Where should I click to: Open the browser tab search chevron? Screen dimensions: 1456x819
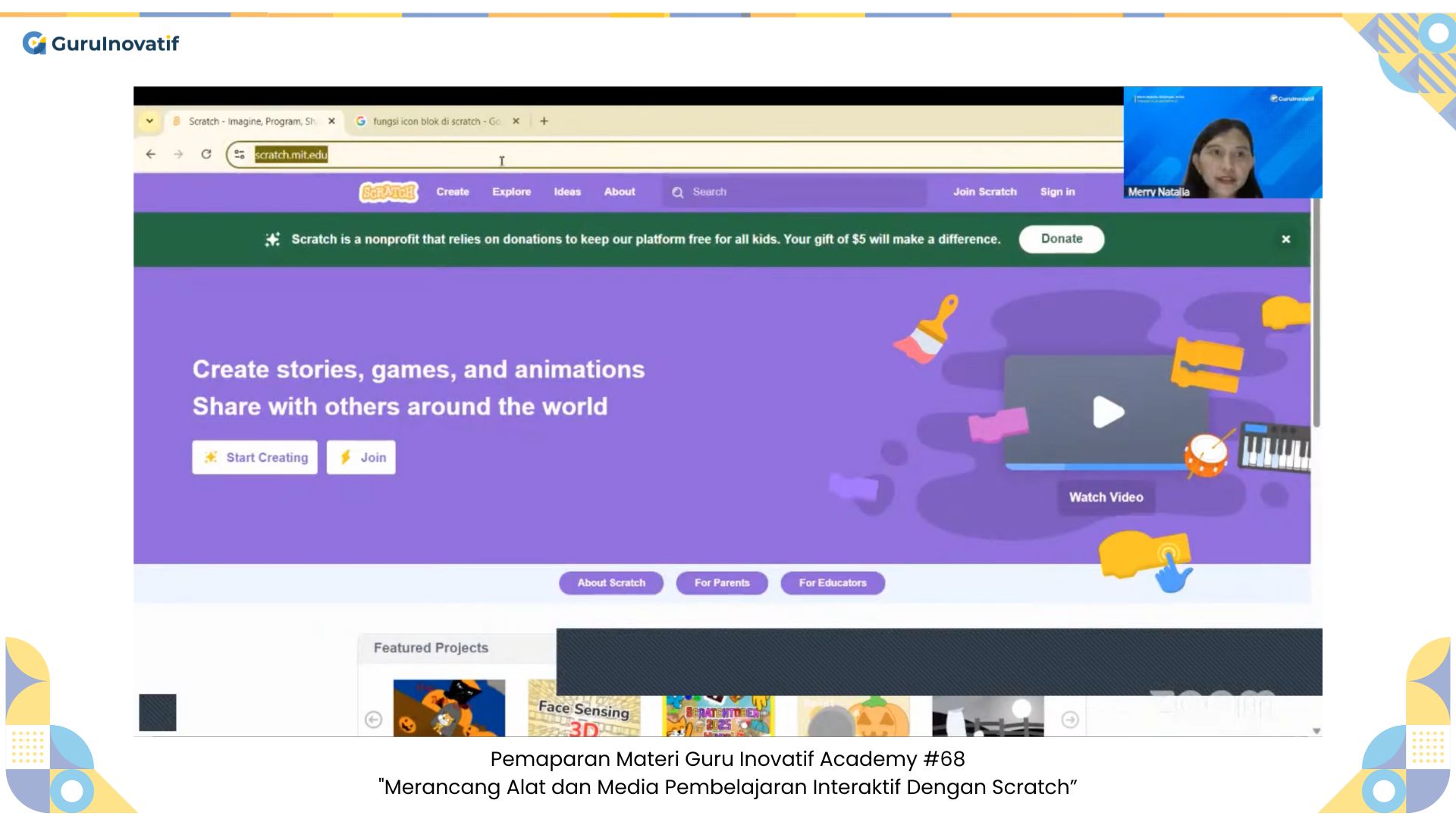(149, 121)
